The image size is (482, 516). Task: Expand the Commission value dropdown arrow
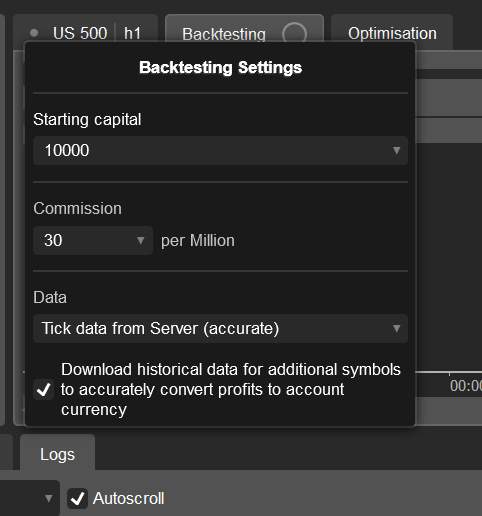[141, 240]
